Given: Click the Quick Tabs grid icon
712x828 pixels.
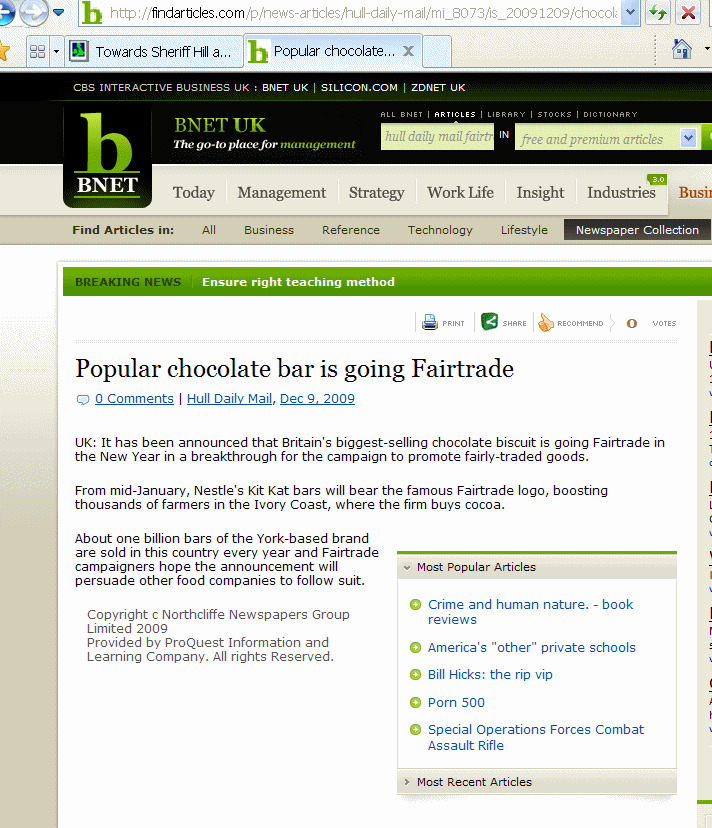Looking at the screenshot, I should point(38,51).
